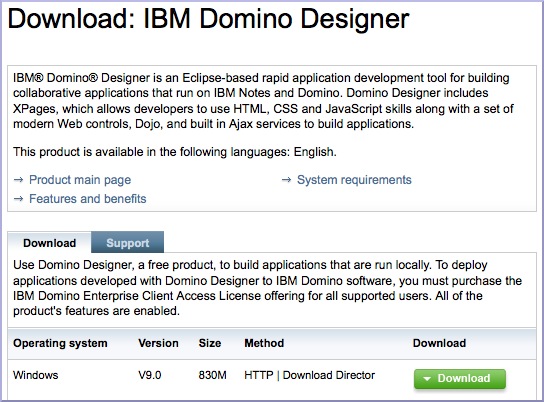The width and height of the screenshot is (544, 402).
Task: Click the Method column header
Action: coord(264,343)
